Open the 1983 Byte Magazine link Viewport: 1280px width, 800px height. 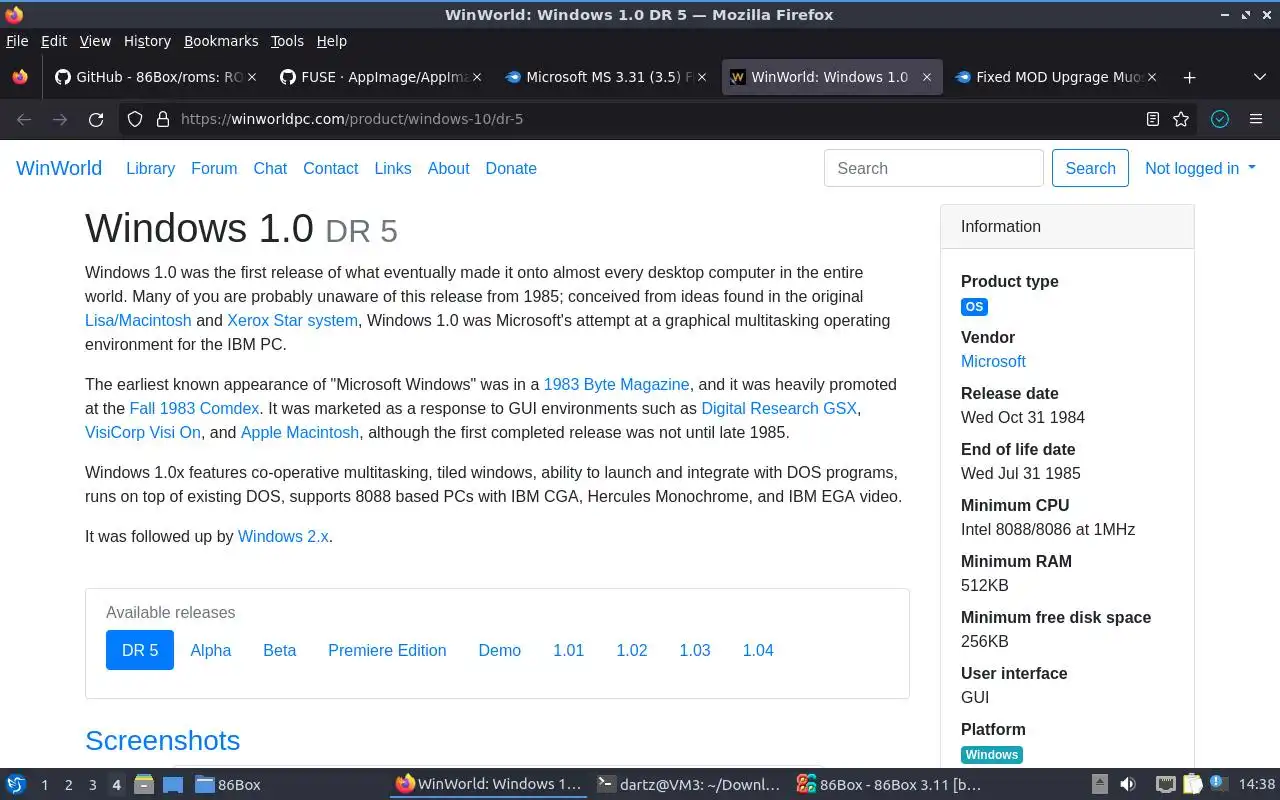pos(616,384)
